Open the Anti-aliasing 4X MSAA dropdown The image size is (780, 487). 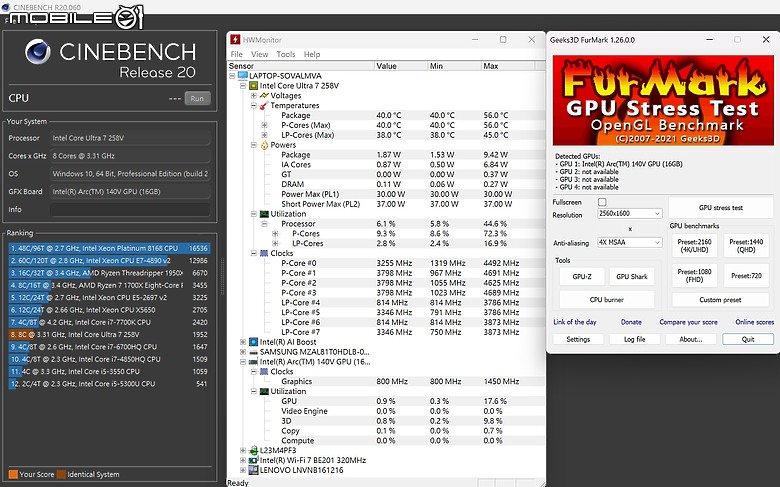(629, 242)
